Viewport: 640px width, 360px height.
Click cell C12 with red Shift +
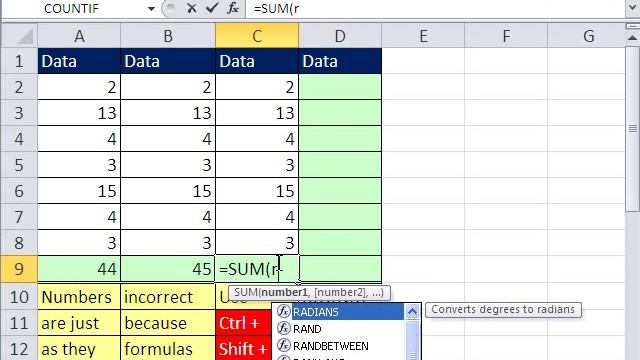coord(244,349)
